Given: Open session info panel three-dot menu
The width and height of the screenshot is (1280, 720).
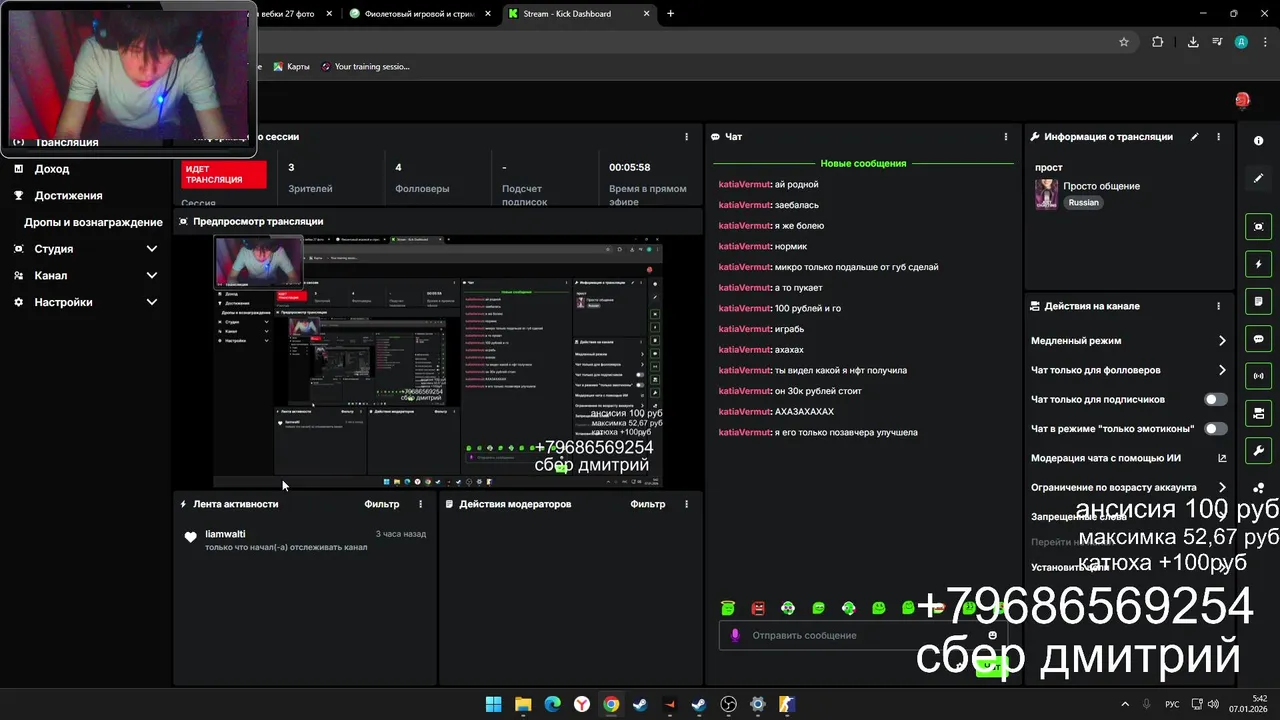Looking at the screenshot, I should pyautogui.click(x=686, y=137).
